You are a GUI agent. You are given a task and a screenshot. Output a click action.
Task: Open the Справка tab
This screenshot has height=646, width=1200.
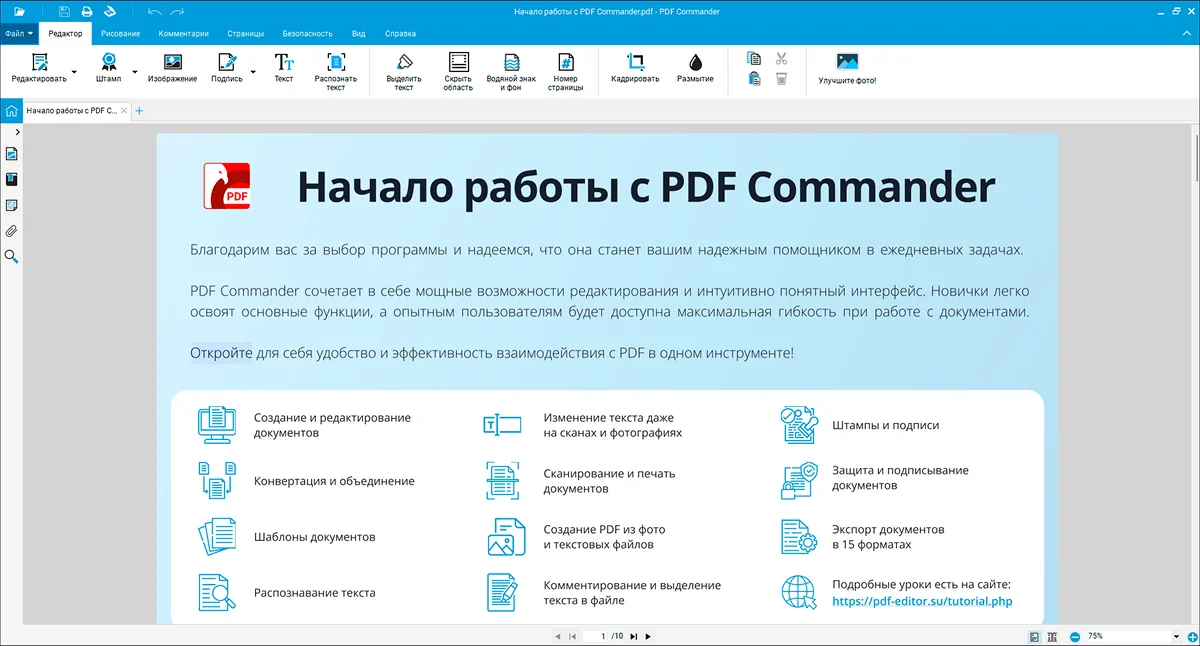tap(398, 34)
